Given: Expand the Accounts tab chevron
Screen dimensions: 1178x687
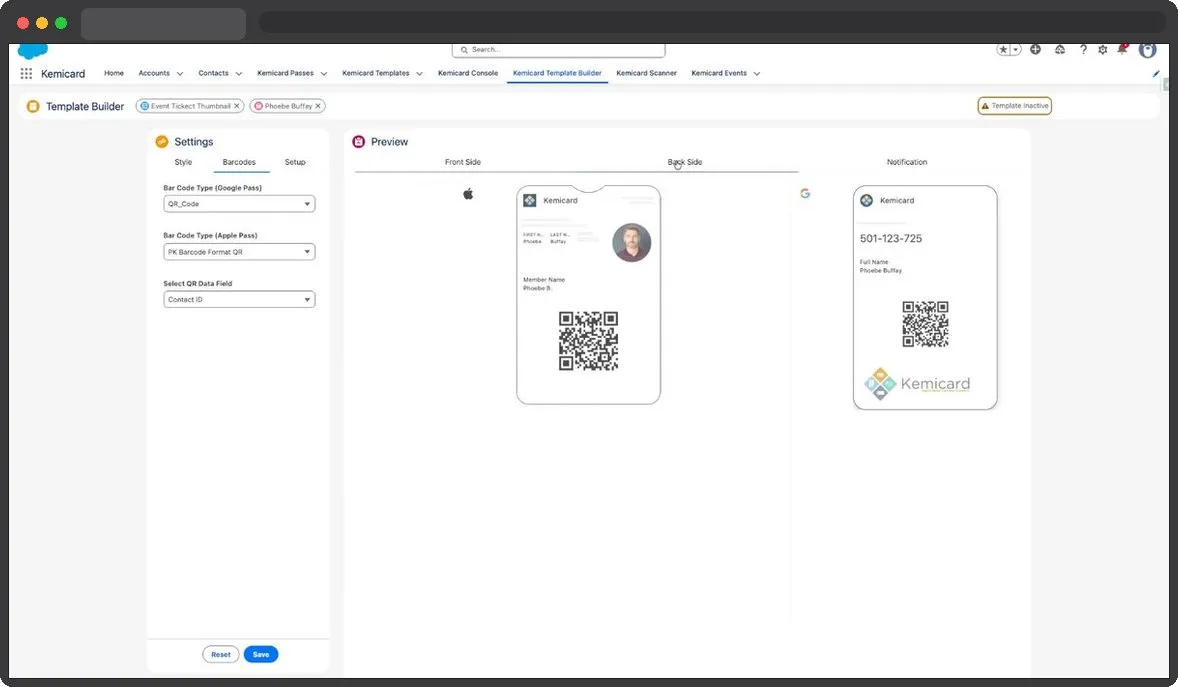Looking at the screenshot, I should coord(180,74).
